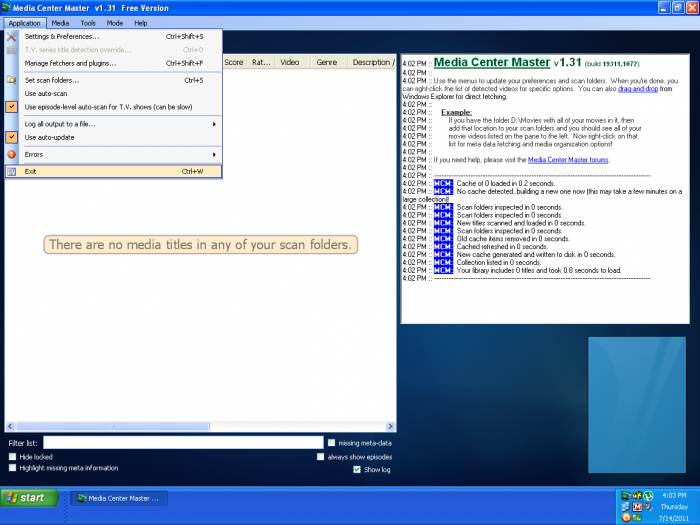Click the app icon in the title bar
Image resolution: width=700 pixels, height=525 pixels.
coord(6,8)
